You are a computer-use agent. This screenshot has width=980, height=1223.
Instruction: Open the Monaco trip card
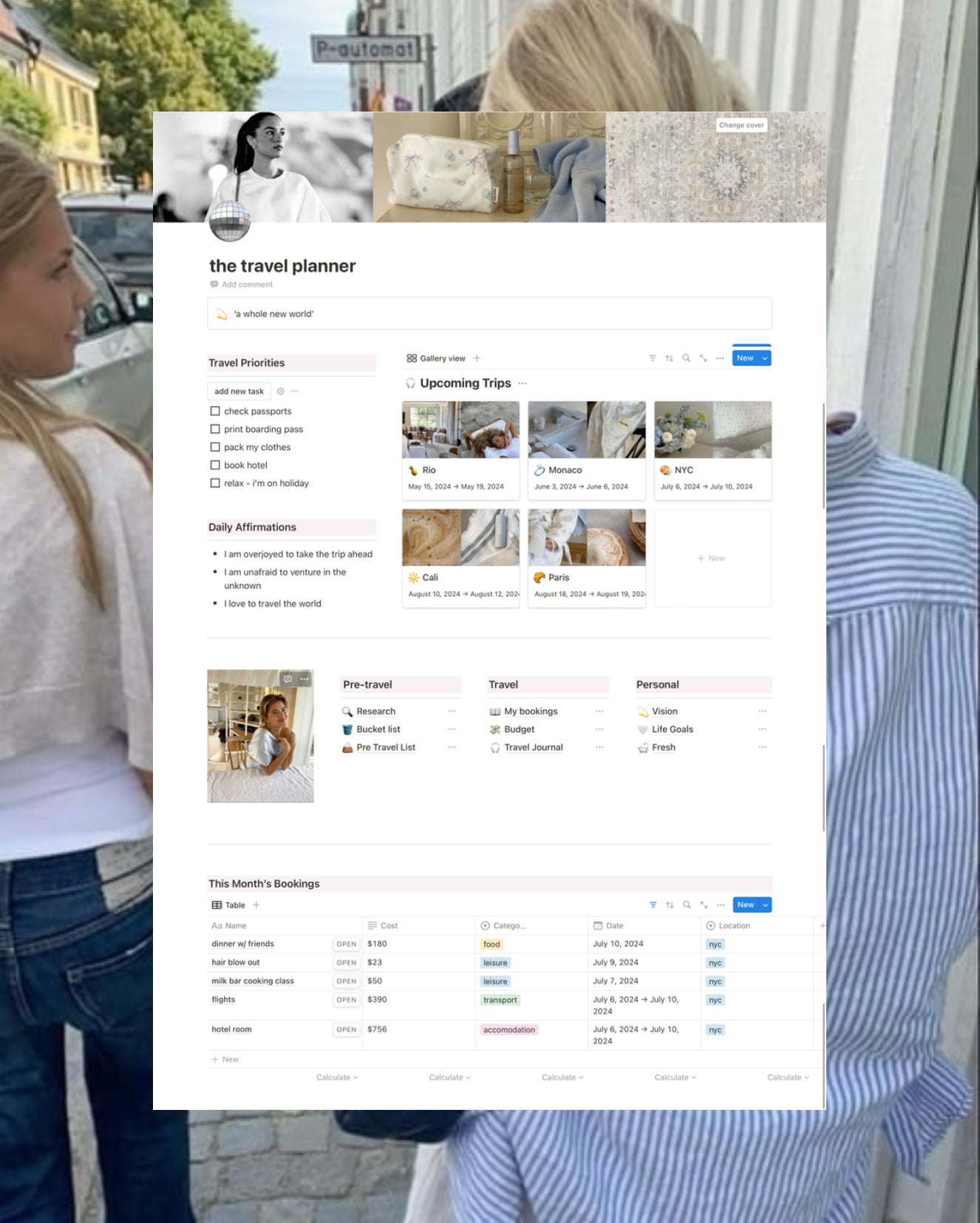click(587, 451)
